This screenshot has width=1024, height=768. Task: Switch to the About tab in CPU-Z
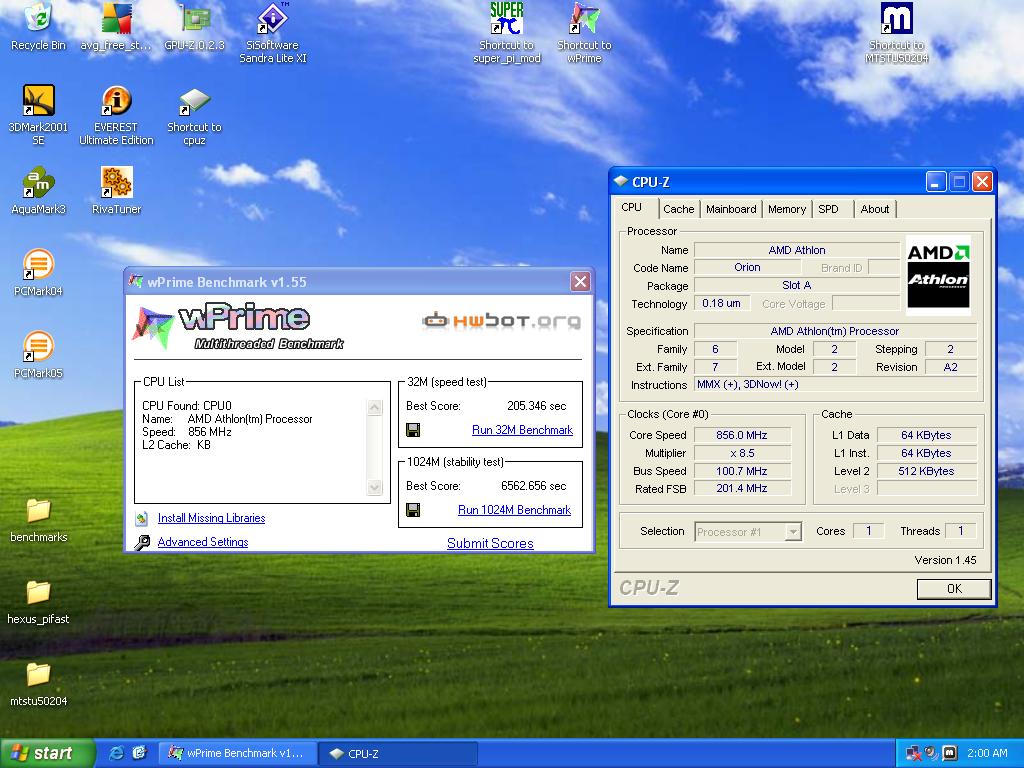874,209
